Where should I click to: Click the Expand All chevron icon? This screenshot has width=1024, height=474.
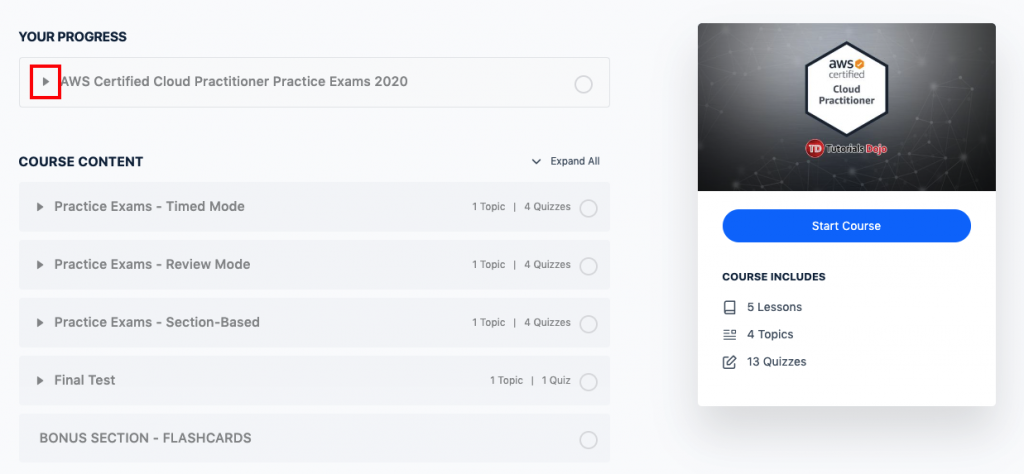(536, 161)
